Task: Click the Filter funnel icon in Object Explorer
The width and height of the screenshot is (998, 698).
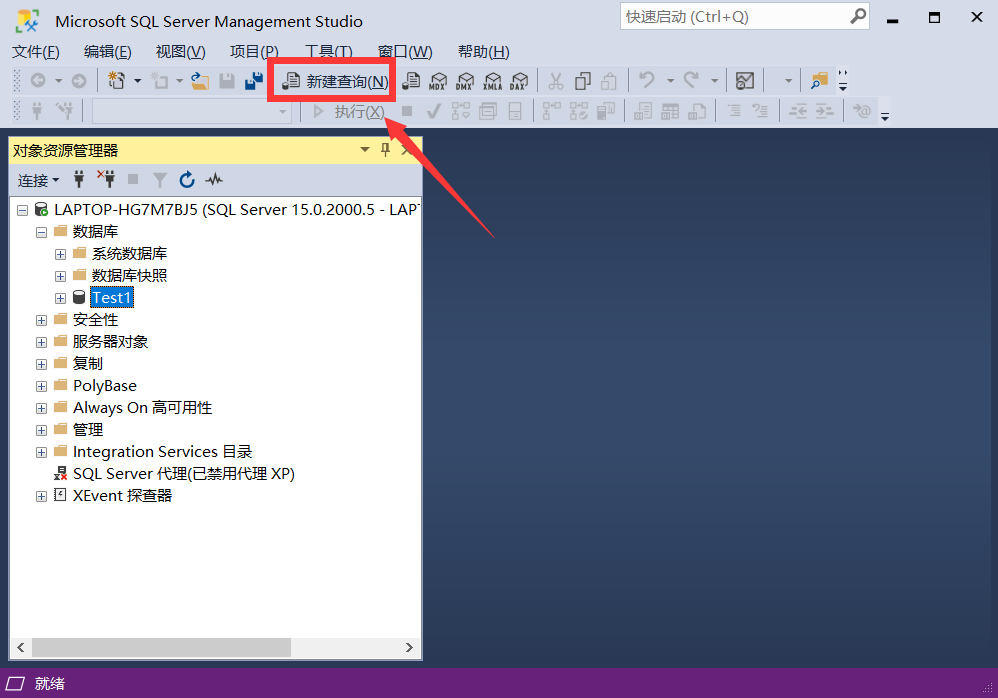Action: point(160,180)
